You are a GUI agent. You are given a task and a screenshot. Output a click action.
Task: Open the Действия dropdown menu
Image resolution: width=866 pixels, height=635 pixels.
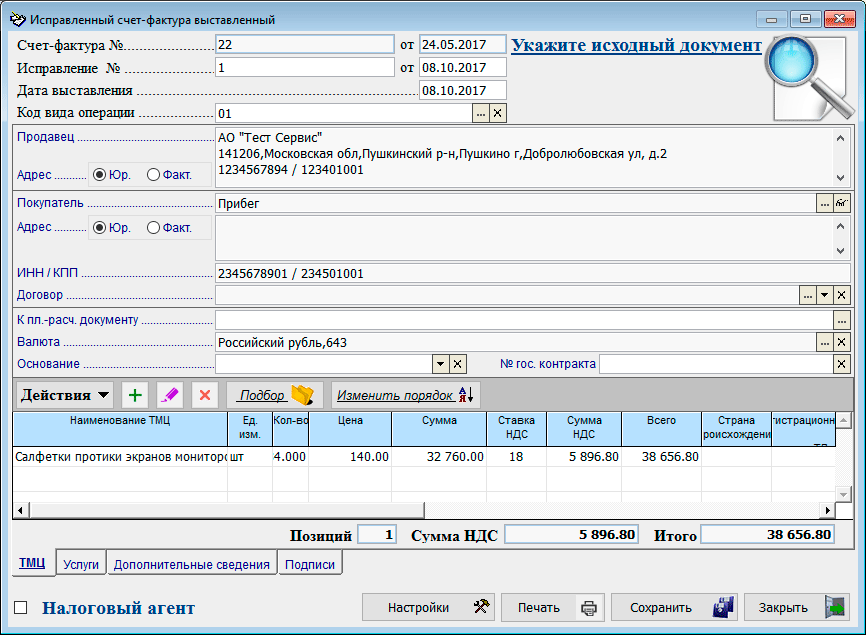tap(65, 395)
